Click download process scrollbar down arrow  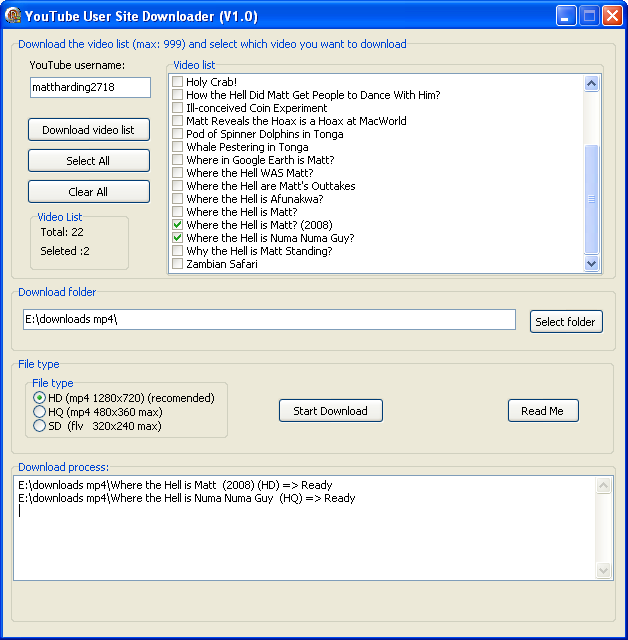603,570
